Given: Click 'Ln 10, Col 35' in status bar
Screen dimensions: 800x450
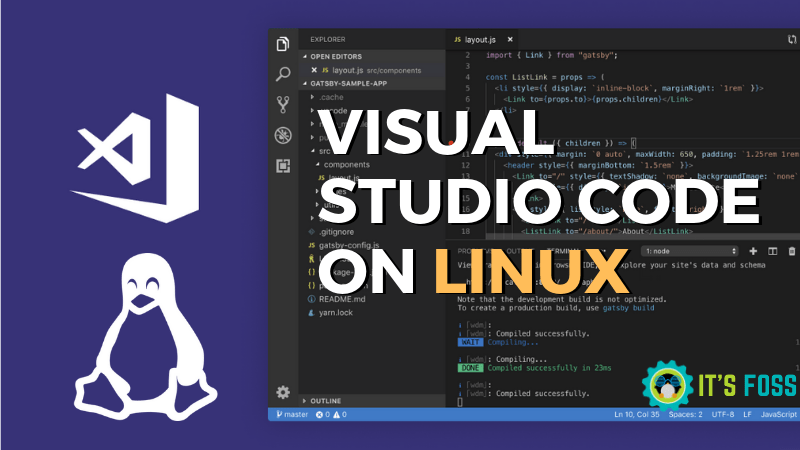Looking at the screenshot, I should click(x=637, y=414).
